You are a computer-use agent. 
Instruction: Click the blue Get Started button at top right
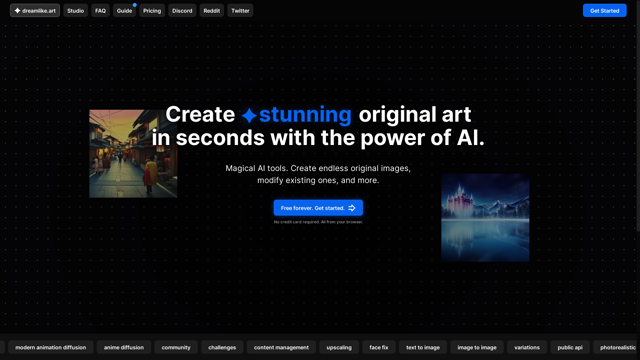[x=604, y=11]
